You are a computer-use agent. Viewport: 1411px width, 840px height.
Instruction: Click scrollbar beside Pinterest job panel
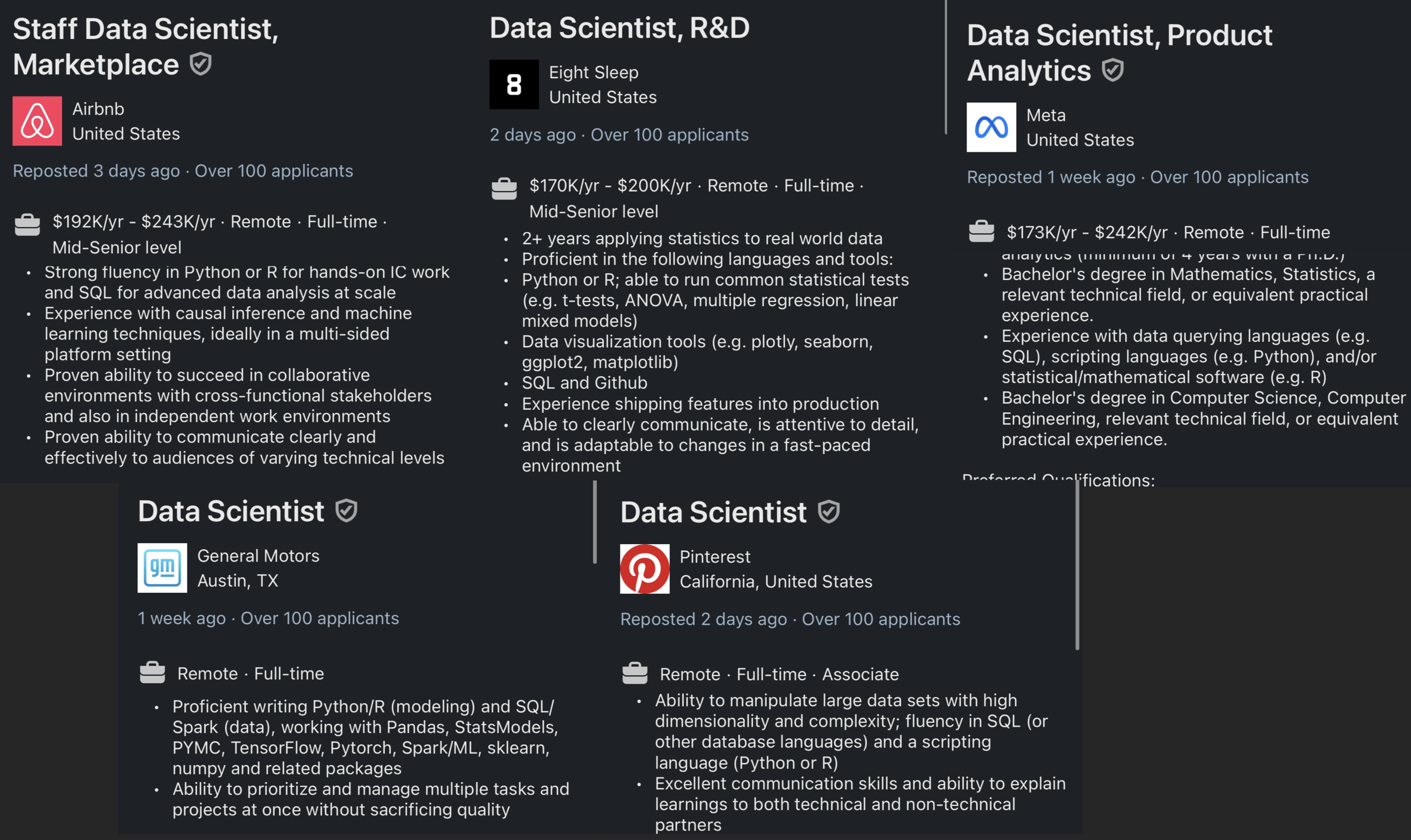pos(1077,566)
